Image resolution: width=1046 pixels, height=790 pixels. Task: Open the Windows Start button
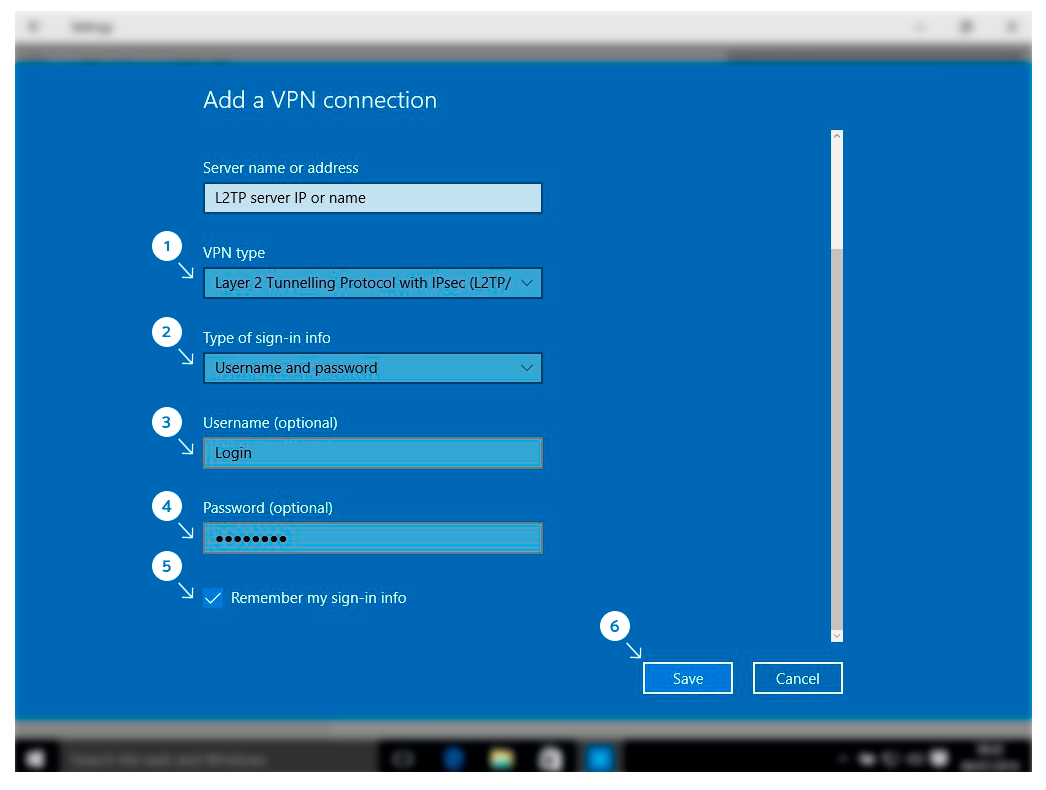[36, 759]
